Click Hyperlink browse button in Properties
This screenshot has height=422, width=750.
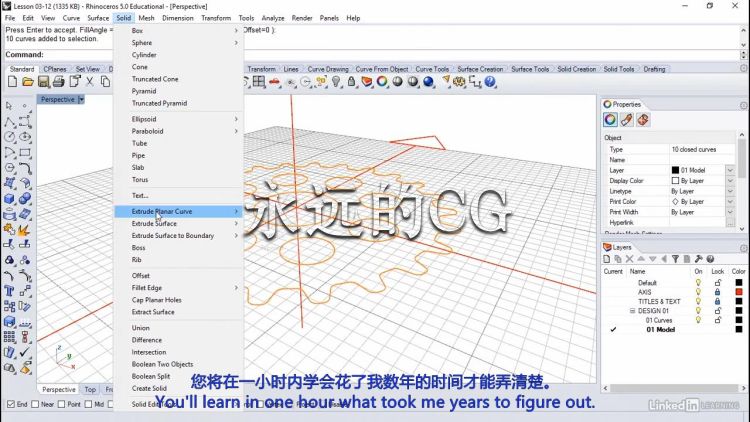(x=730, y=223)
